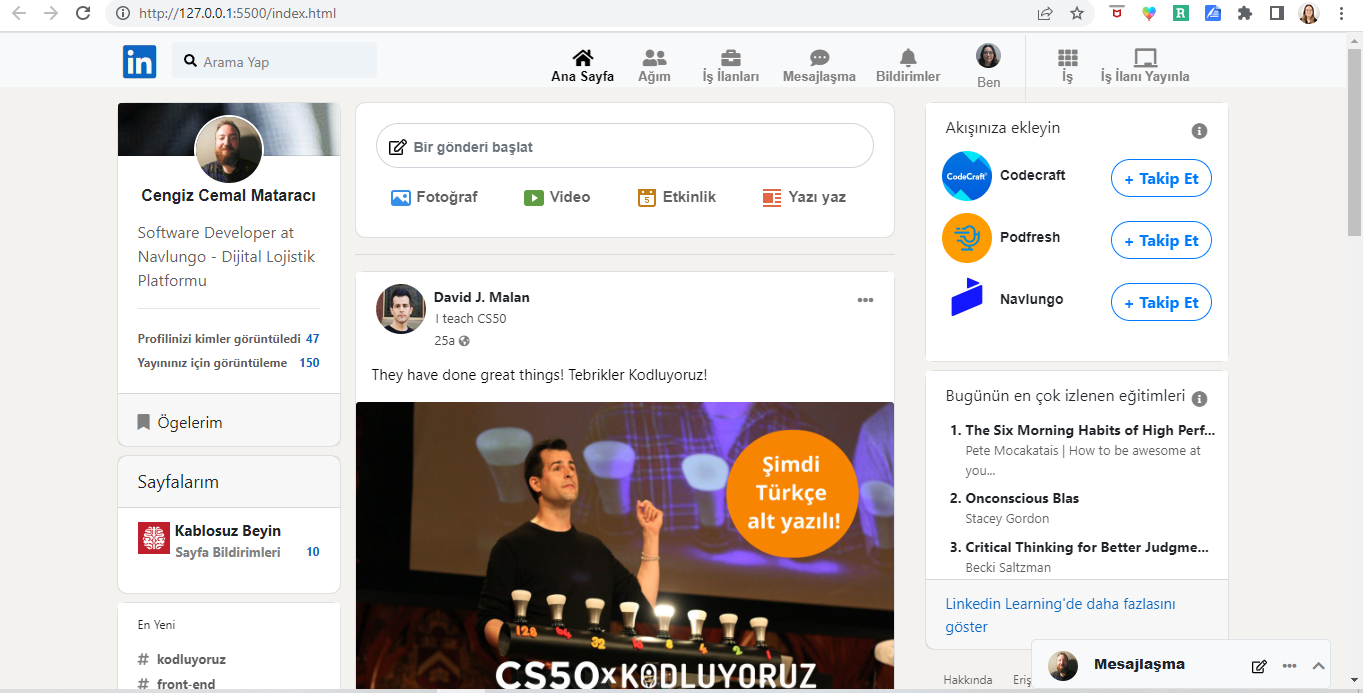Image resolution: width=1363 pixels, height=693 pixels.
Task: Go to İş İlanları jobs tab
Action: pos(731,66)
